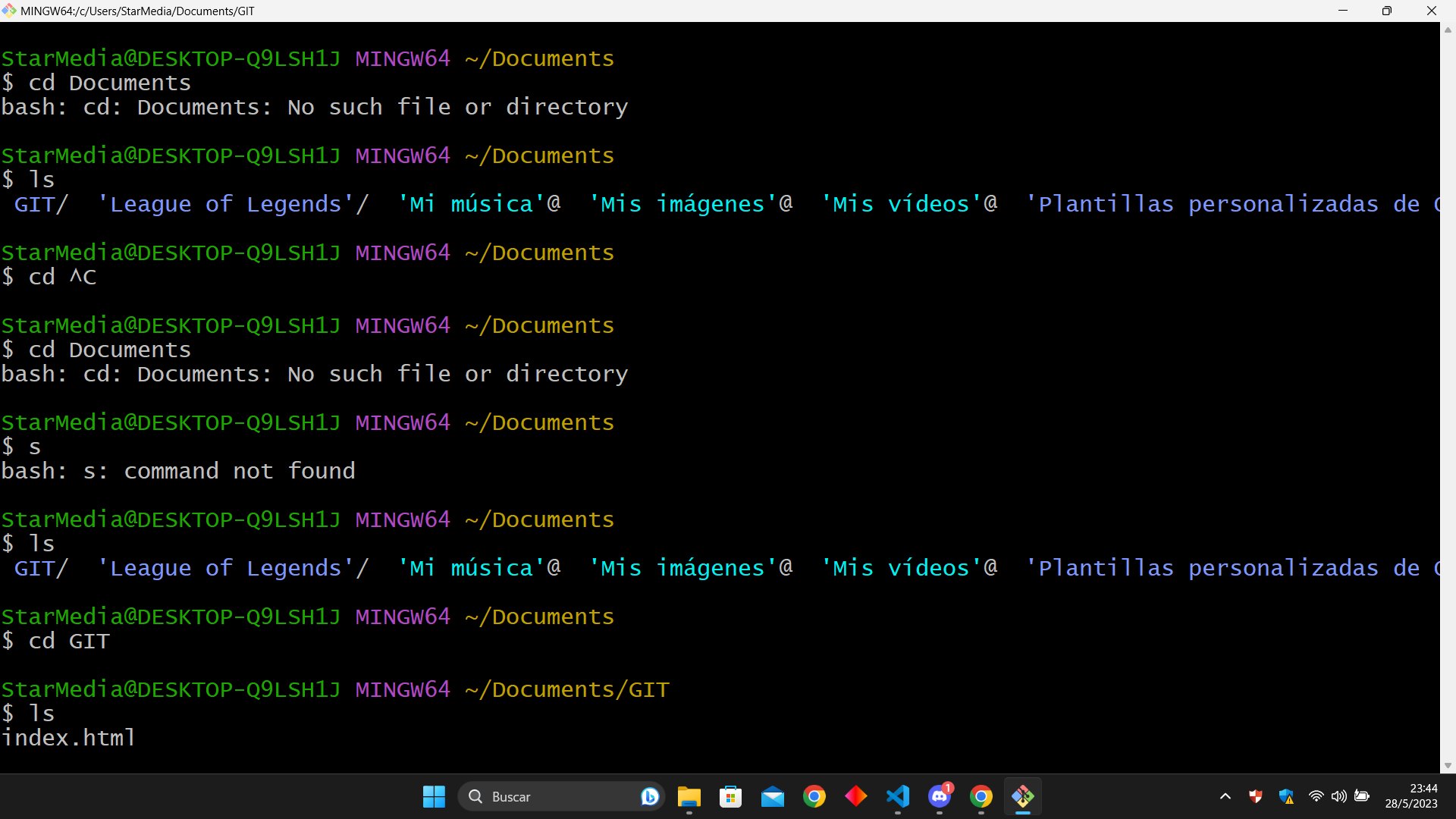
Task: Launch Microsoft Store from the taskbar
Action: [730, 796]
